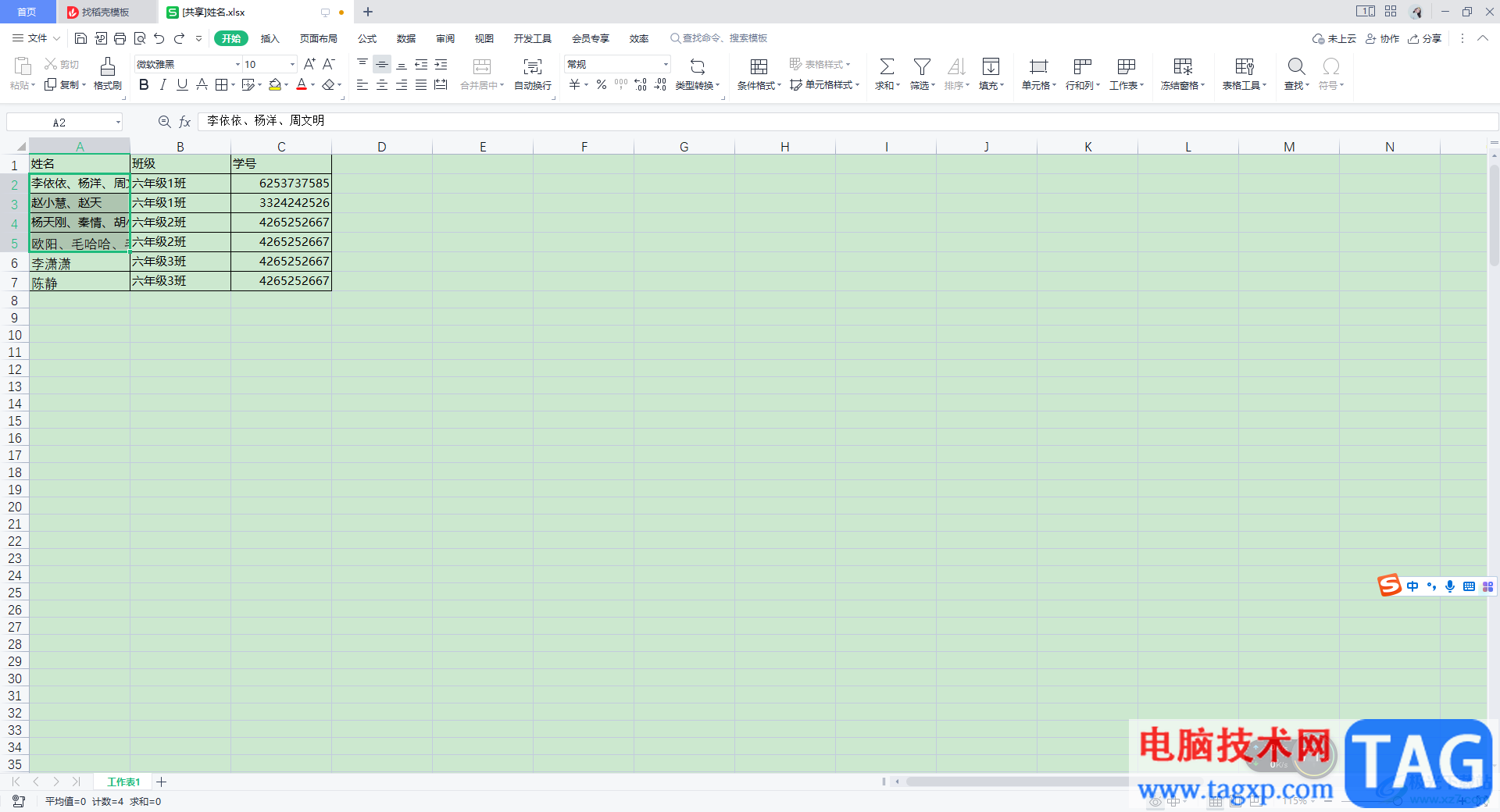Click the Collaborate (协作) button
The width and height of the screenshot is (1500, 812).
(1383, 38)
